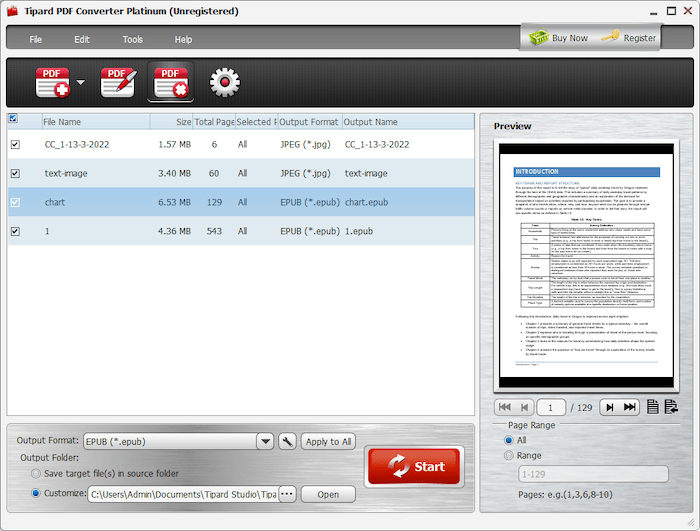Screen dimensions: 700x531
Task: Open Preferences with the gear icon
Action: tap(225, 82)
